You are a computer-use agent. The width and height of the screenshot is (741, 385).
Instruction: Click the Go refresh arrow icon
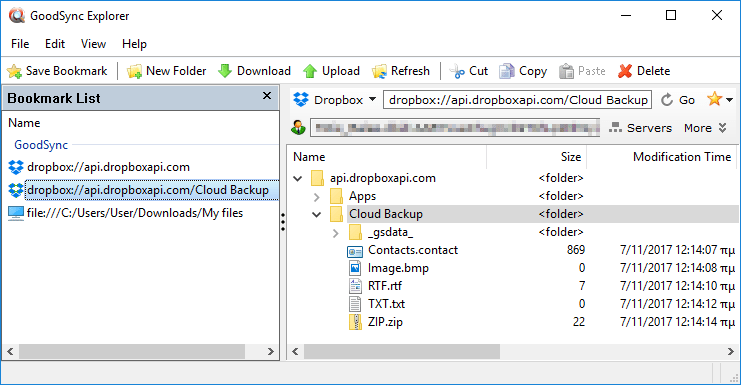point(667,100)
